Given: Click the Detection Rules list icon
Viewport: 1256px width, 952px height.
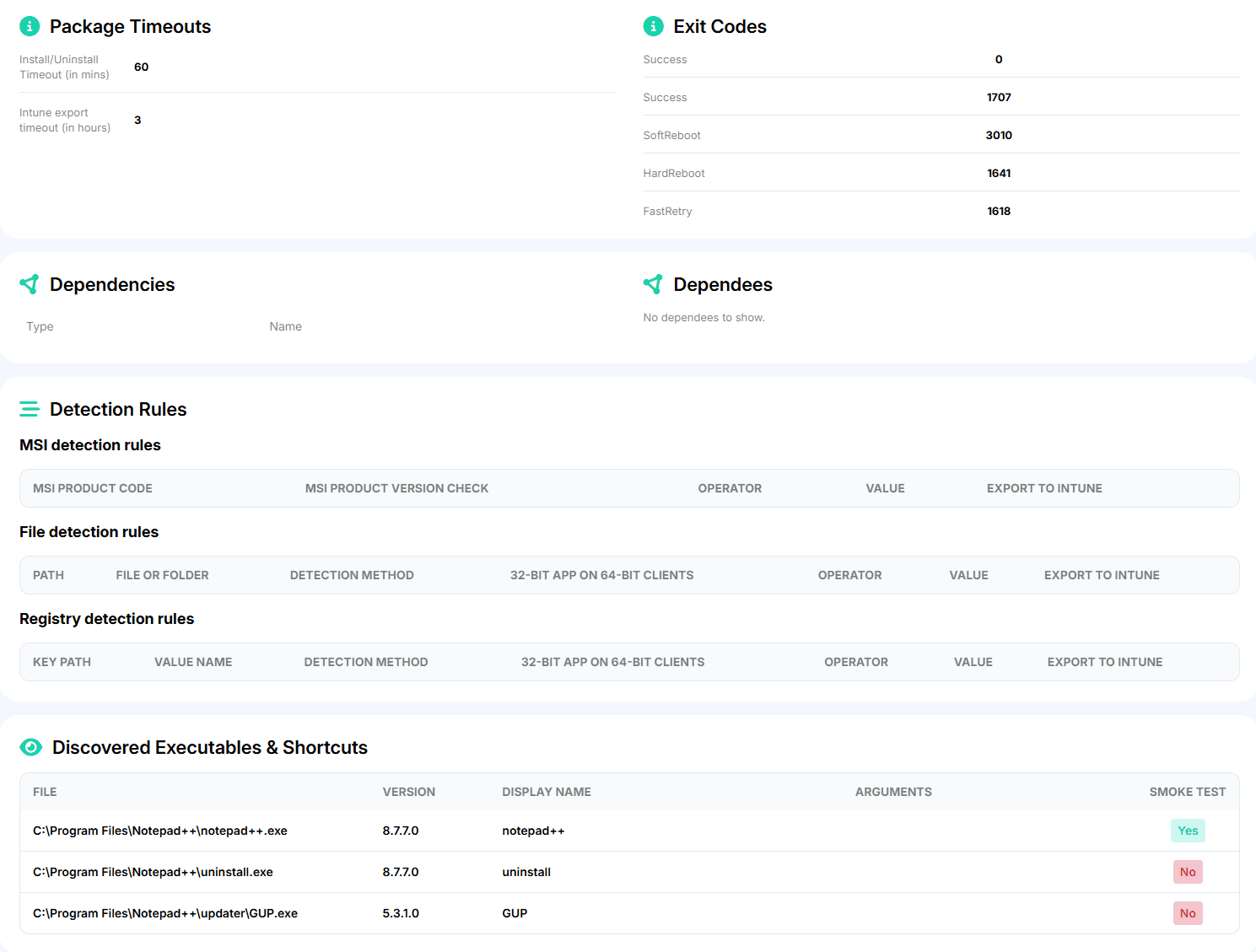Looking at the screenshot, I should pyautogui.click(x=30, y=409).
